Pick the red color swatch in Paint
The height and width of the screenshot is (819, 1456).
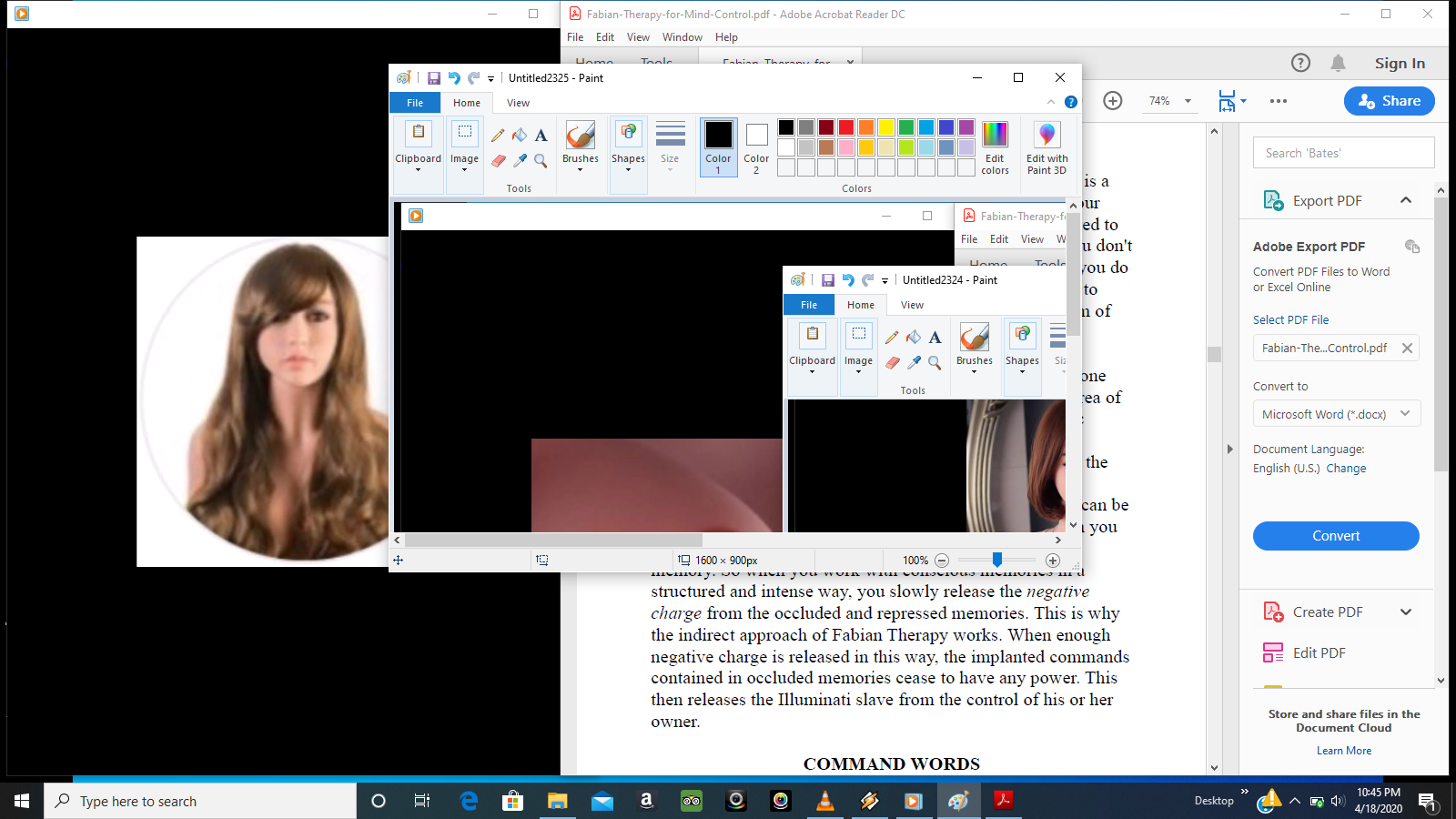tap(846, 127)
